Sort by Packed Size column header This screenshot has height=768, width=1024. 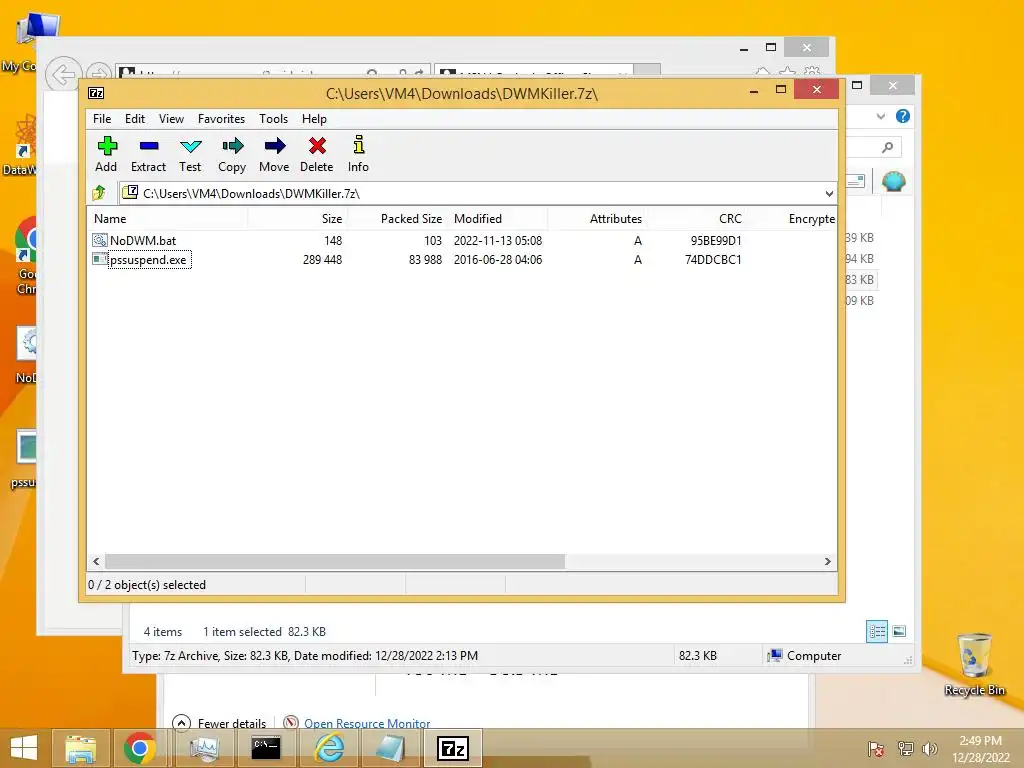[397, 219]
